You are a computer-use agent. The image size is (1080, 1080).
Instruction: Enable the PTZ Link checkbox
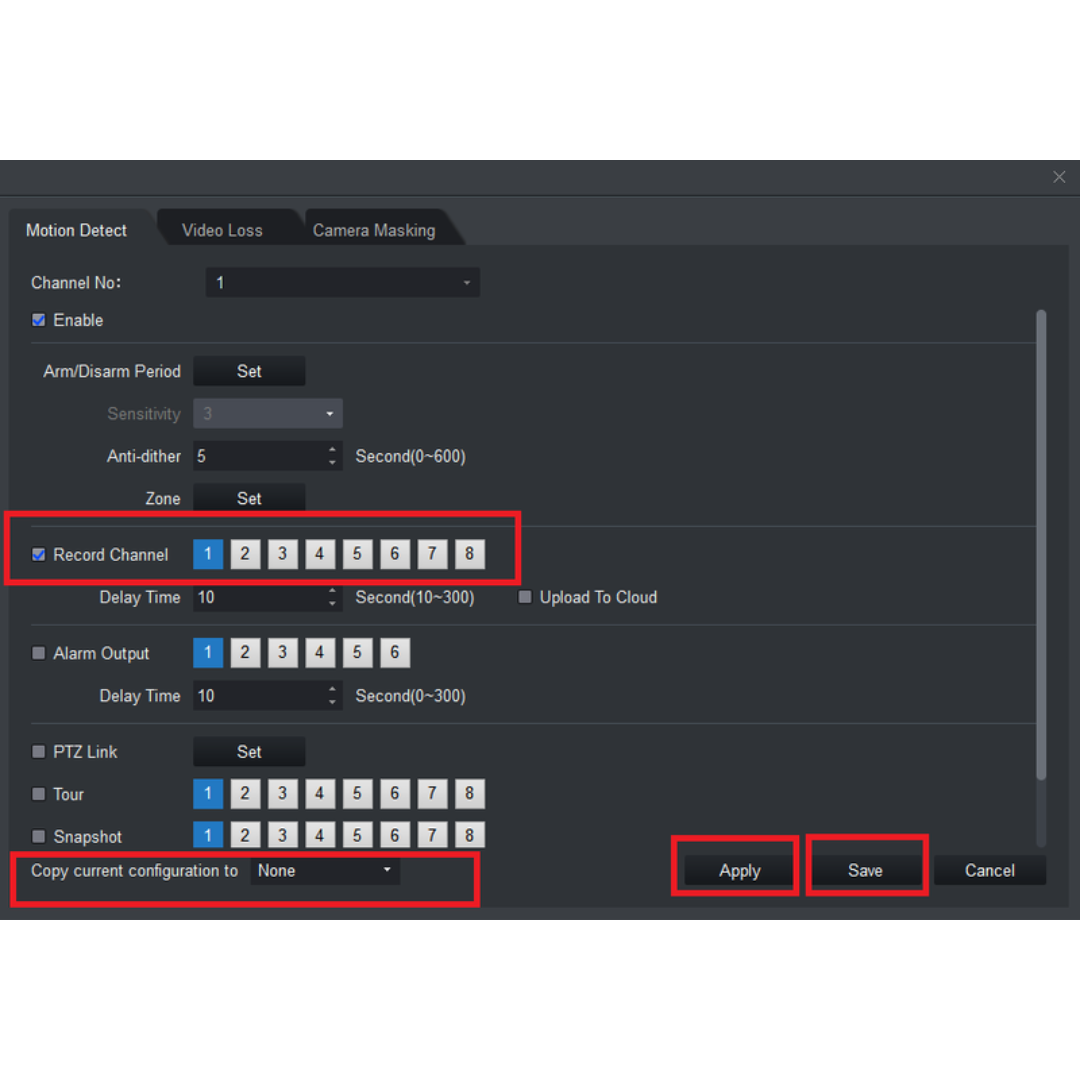pyautogui.click(x=39, y=751)
